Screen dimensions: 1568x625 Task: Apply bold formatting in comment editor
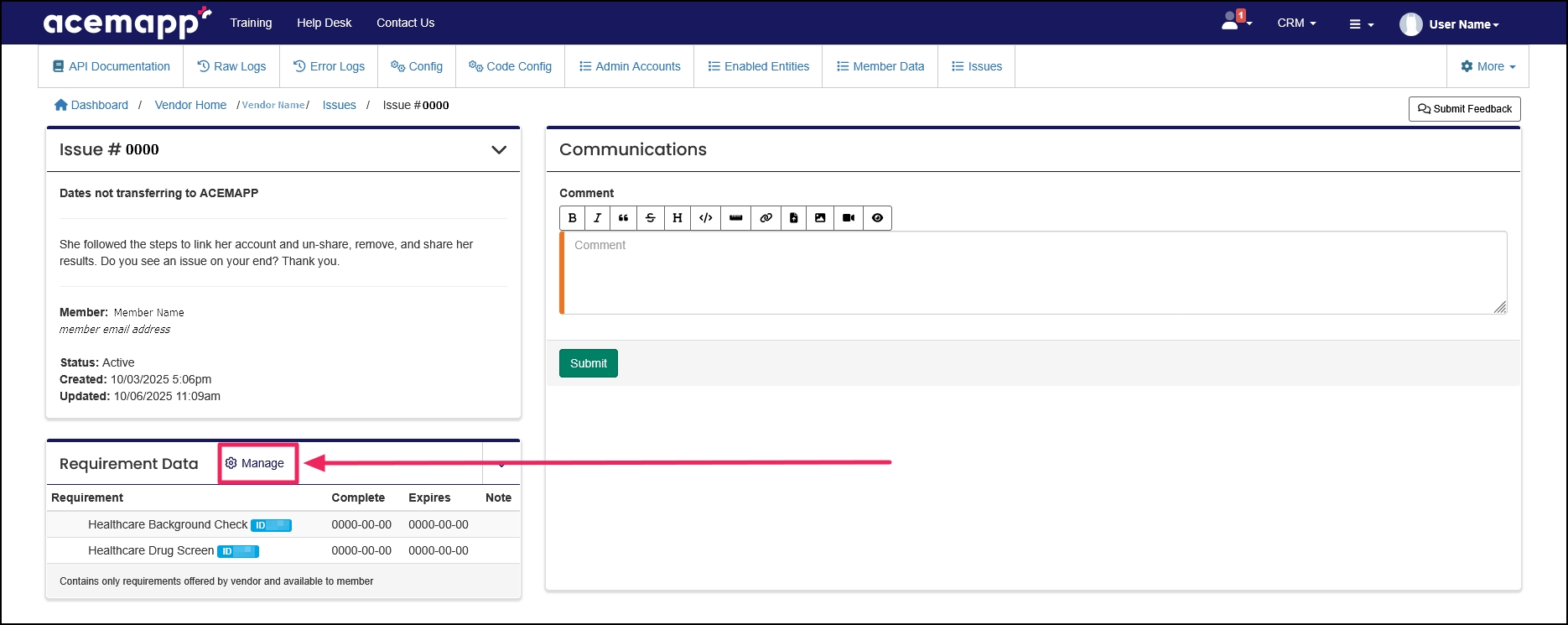click(573, 218)
